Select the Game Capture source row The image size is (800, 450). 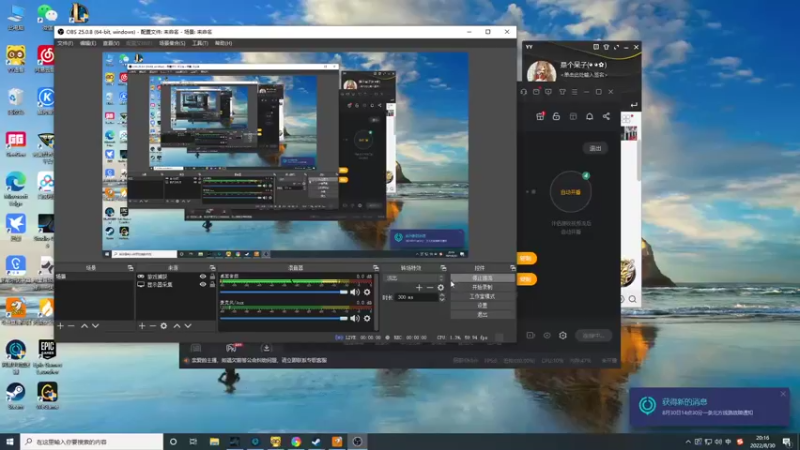coord(176,277)
